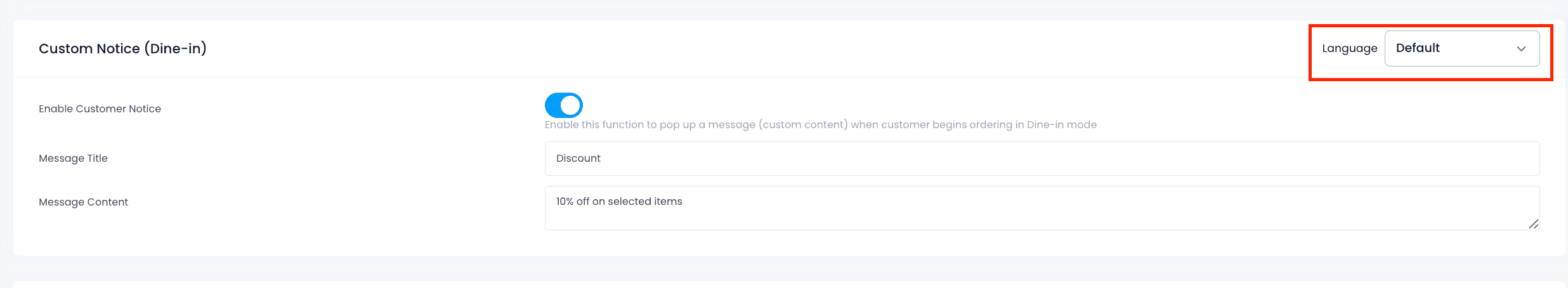The height and width of the screenshot is (288, 1568).
Task: Click the "Enable Customer Notice" label
Action: point(100,109)
